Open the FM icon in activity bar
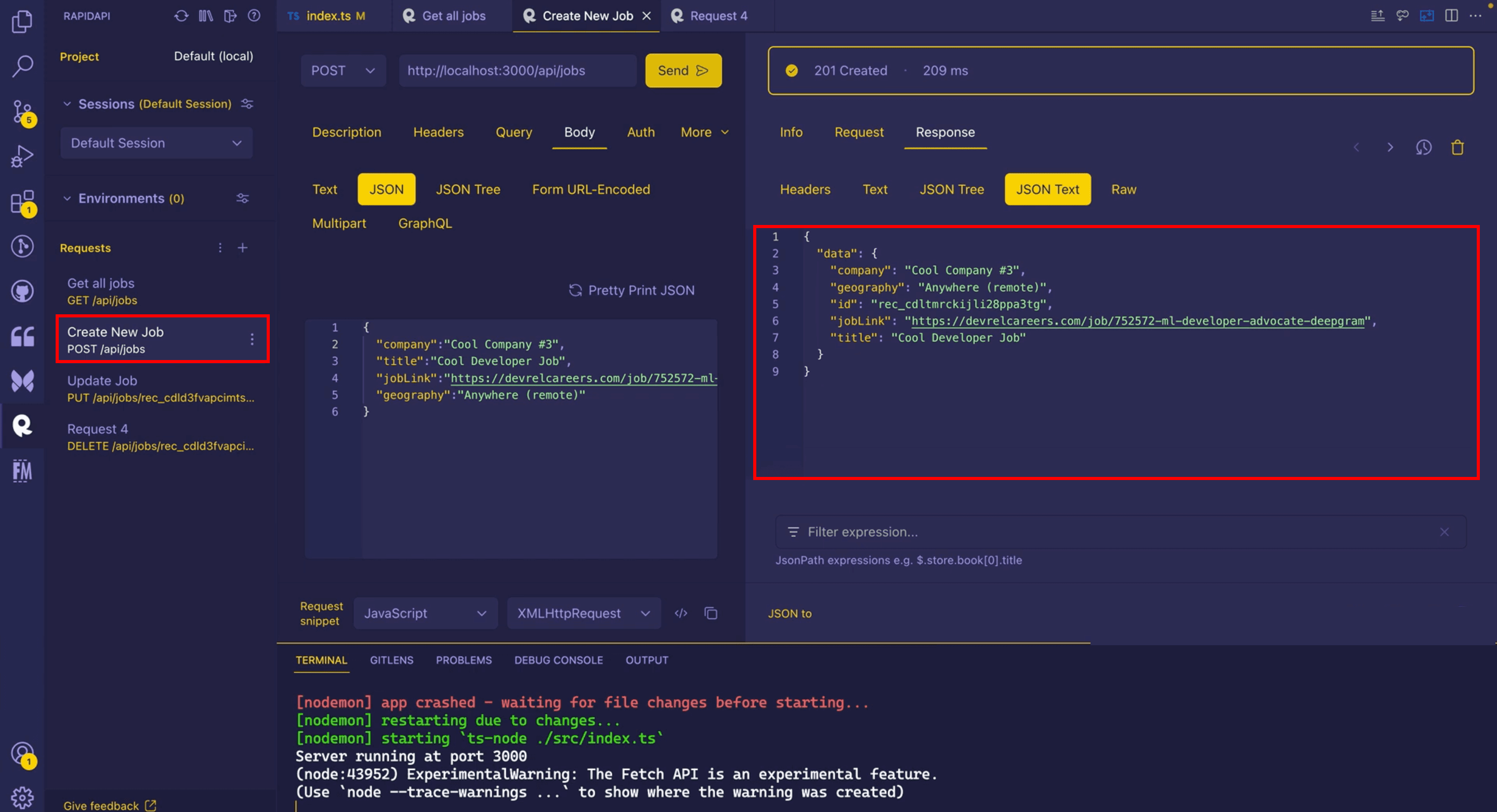 [22, 471]
